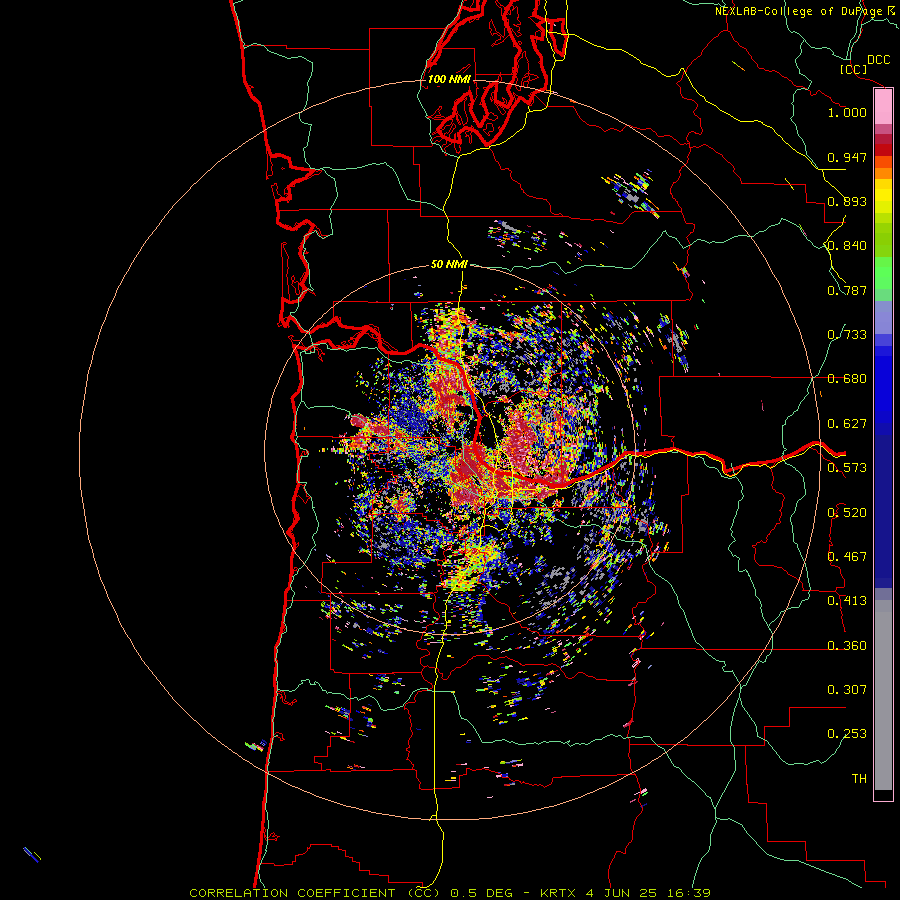The width and height of the screenshot is (900, 900).
Task: Click the 0.893 scale value
Action: (847, 201)
